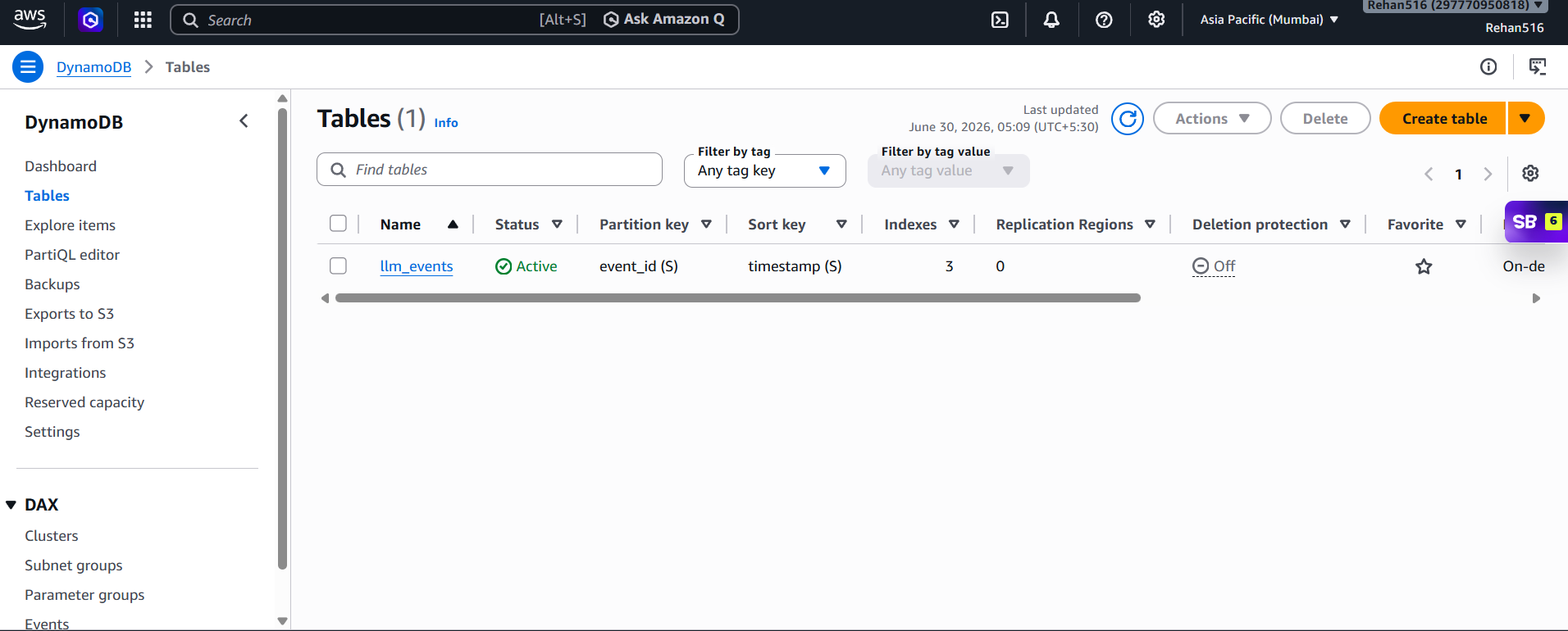Viewport: 1568px width, 631px height.
Task: Click the Create table button
Action: (x=1443, y=119)
